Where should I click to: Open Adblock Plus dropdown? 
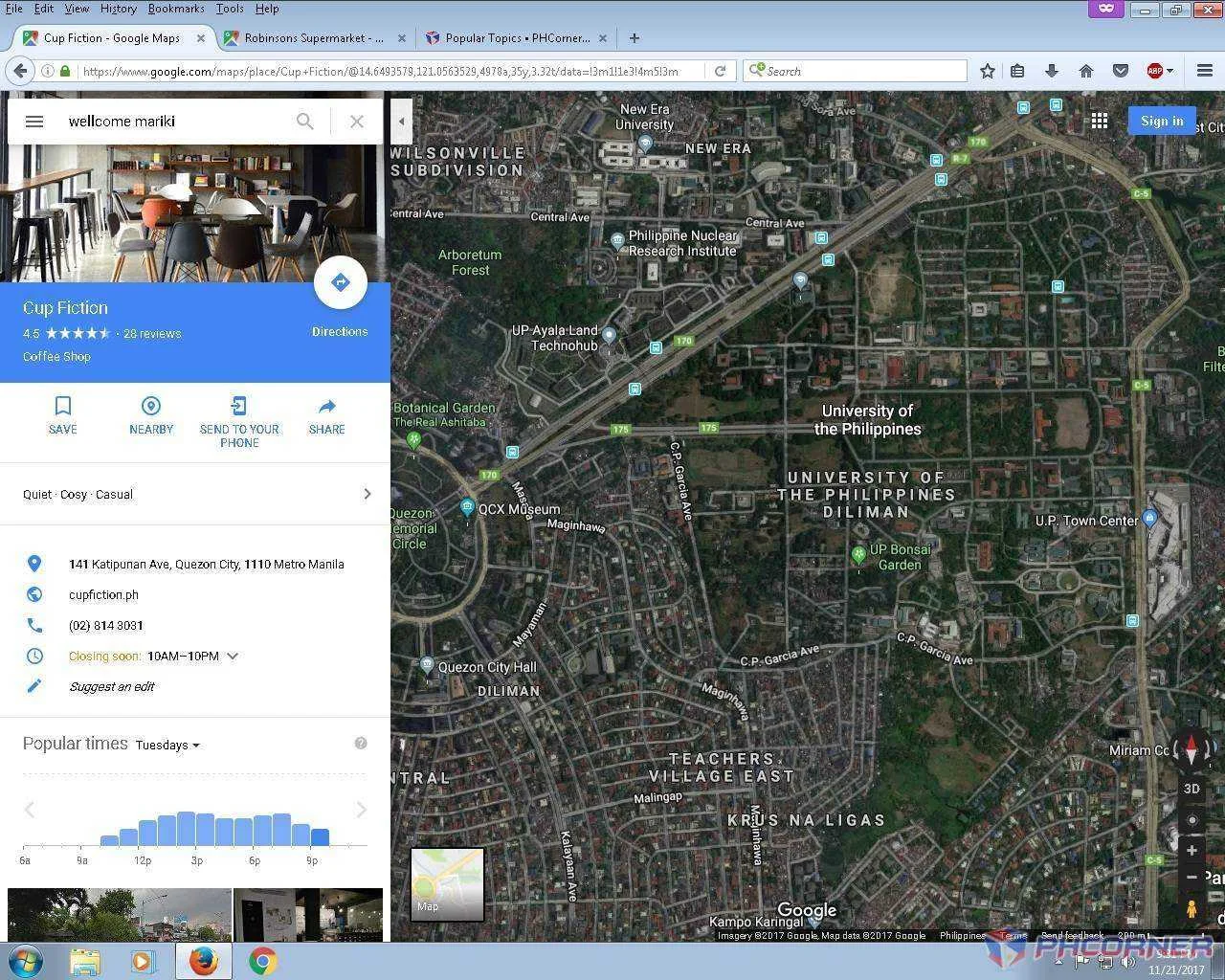click(1169, 71)
